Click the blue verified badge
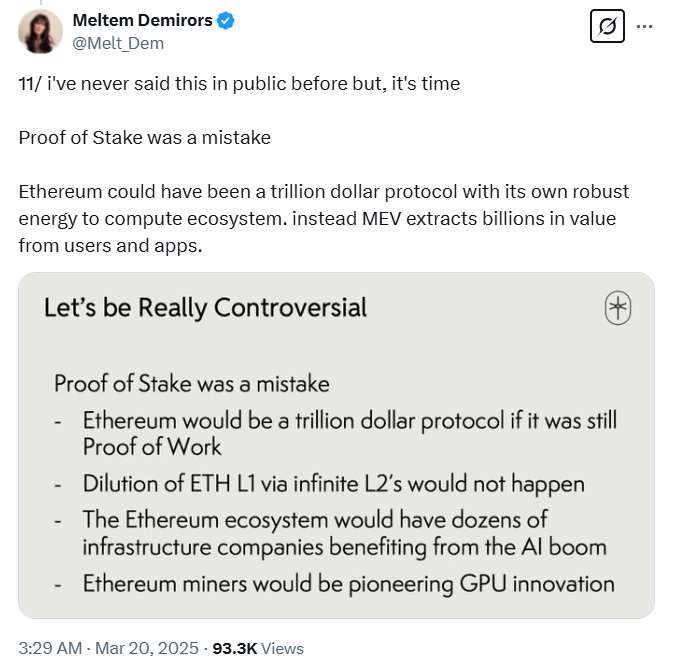 [226, 21]
